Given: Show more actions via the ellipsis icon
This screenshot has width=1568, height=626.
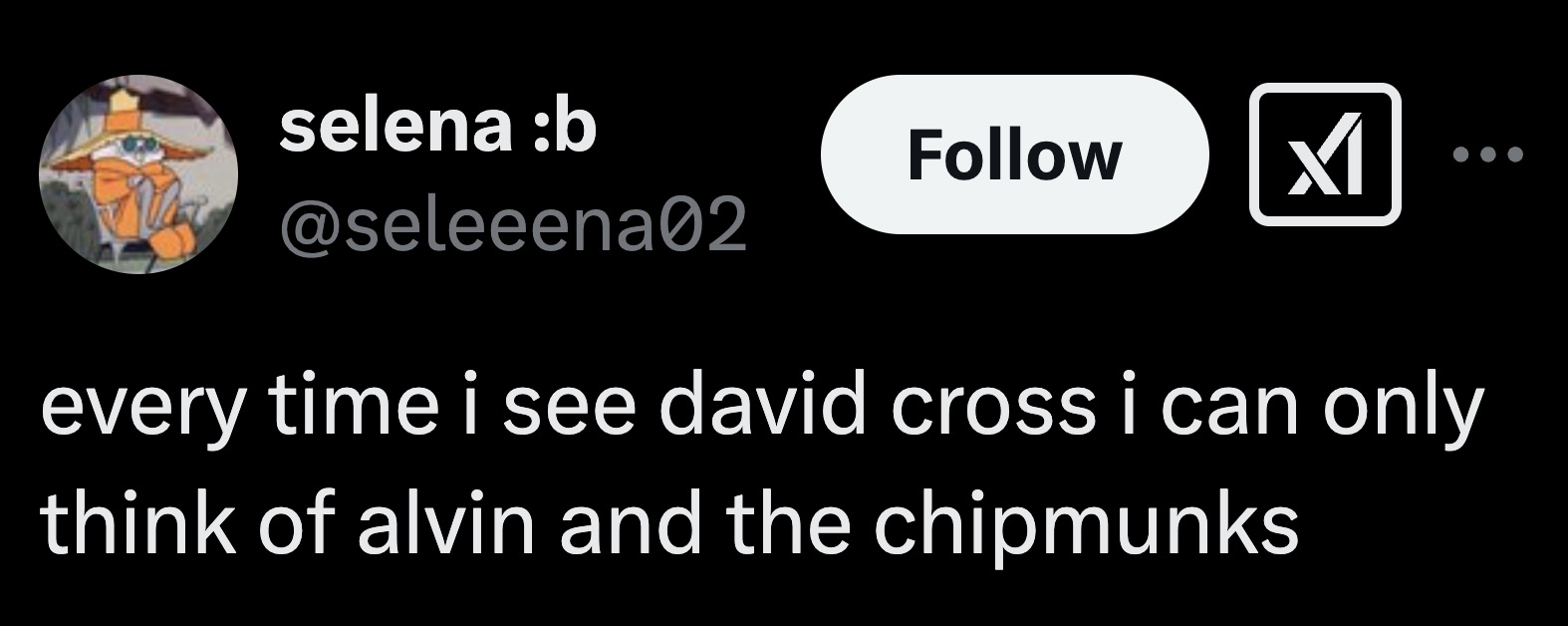Looking at the screenshot, I should (x=1488, y=155).
